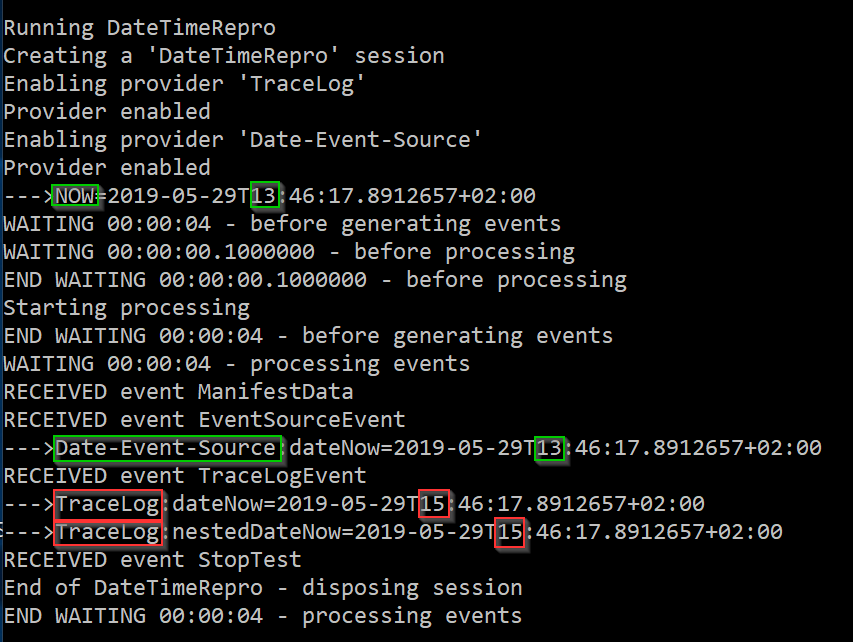Click the green-highlighted NOW label
The height and width of the screenshot is (642, 853).
point(74,195)
